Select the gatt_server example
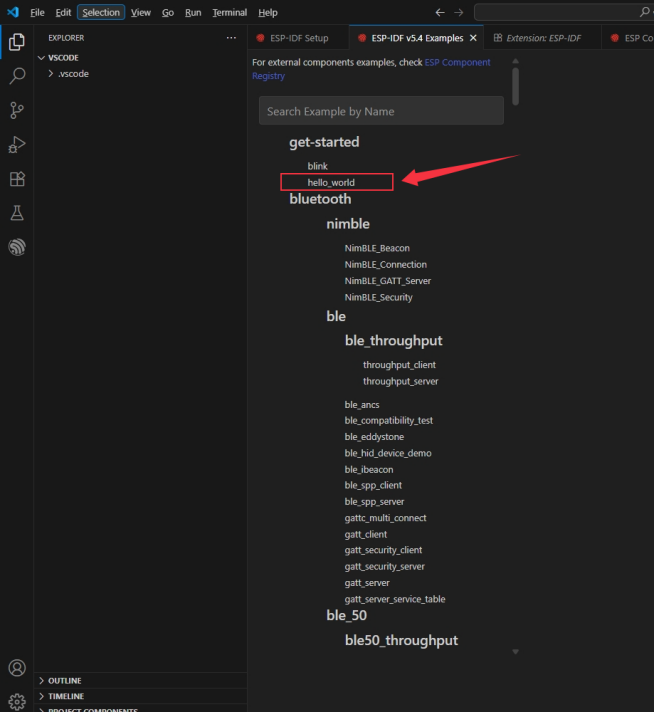The width and height of the screenshot is (654, 712). (367, 583)
